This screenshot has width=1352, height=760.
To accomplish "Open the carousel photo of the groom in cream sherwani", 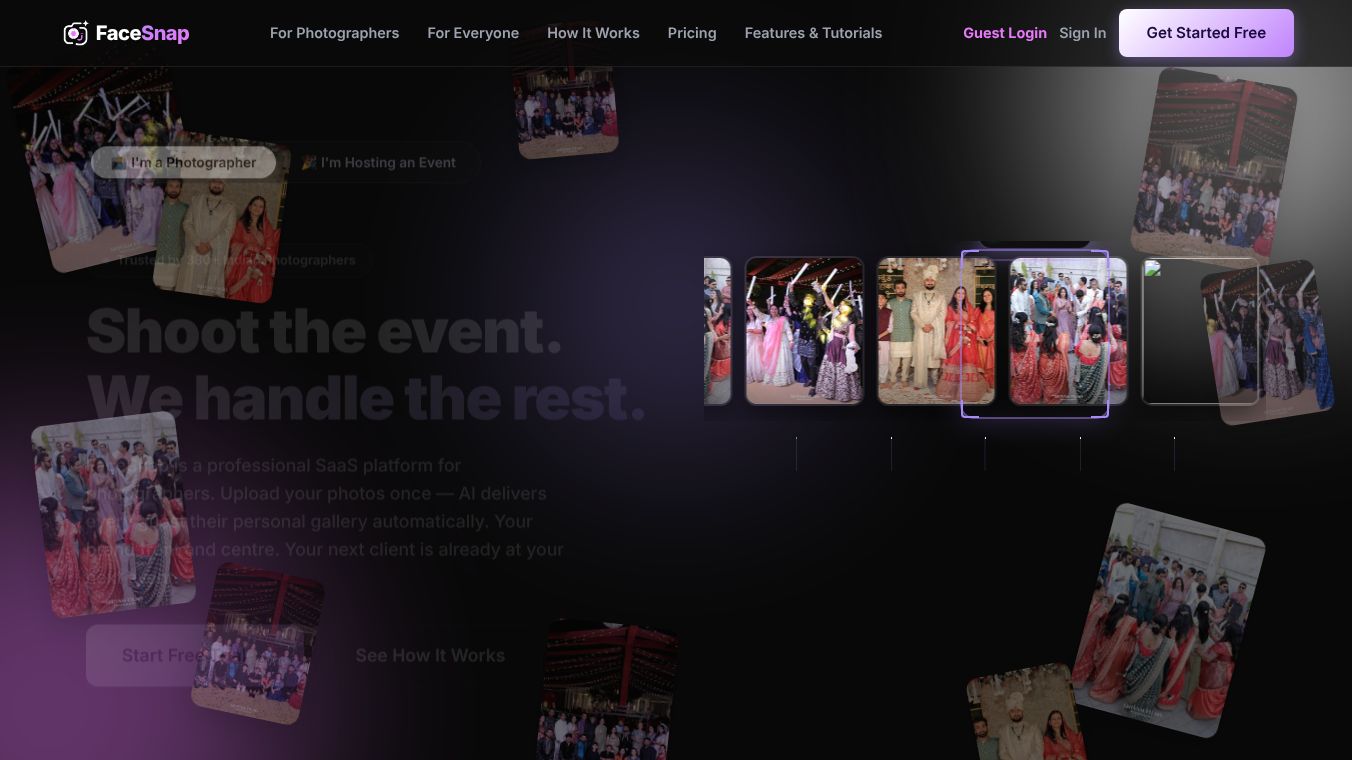I will coord(936,331).
